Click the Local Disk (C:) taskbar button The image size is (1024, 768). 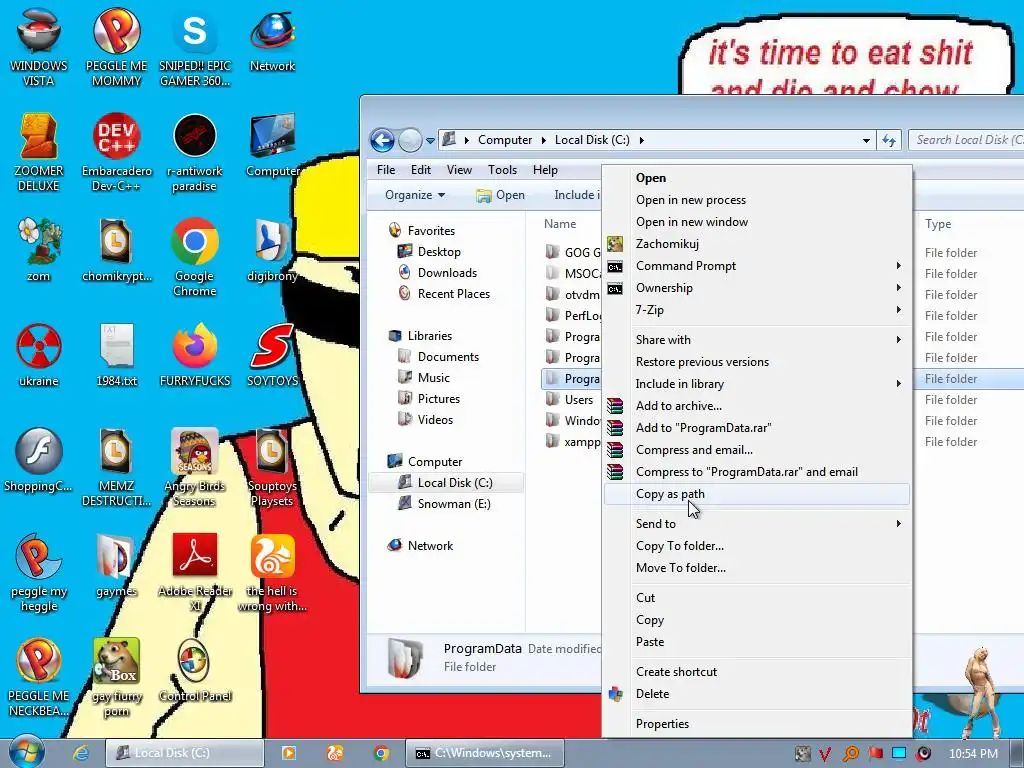click(x=185, y=753)
